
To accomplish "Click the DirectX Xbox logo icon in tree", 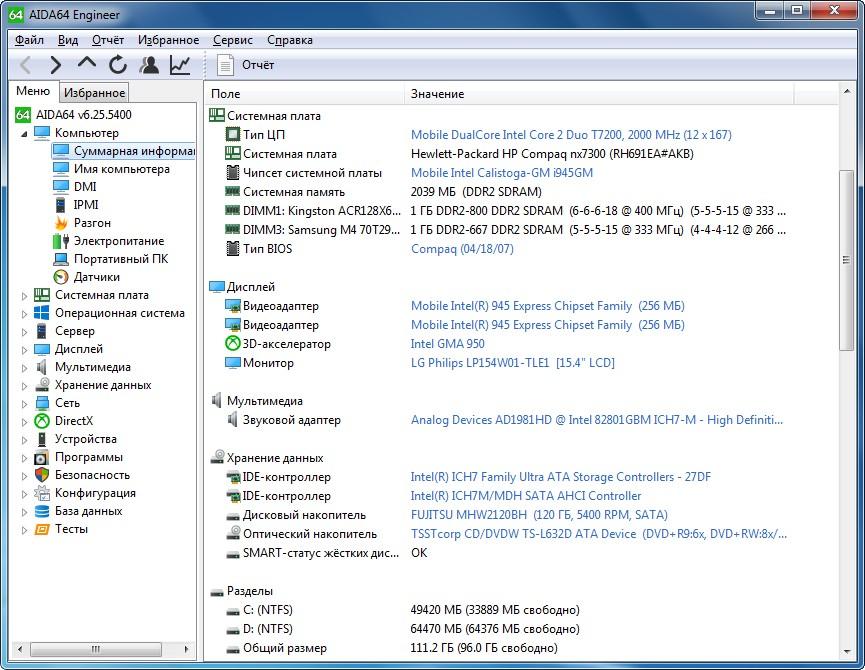I will tap(41, 421).
